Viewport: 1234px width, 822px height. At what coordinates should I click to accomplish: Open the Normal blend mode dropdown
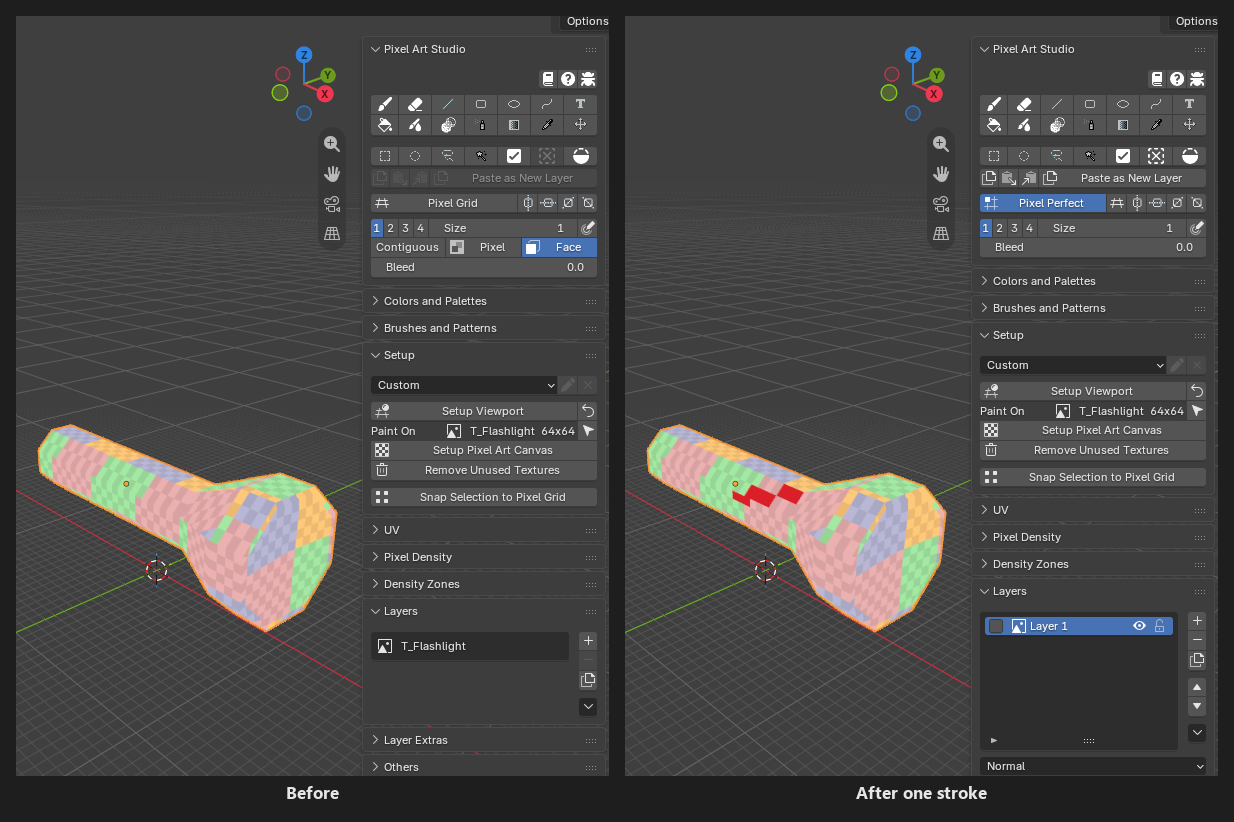[1093, 766]
